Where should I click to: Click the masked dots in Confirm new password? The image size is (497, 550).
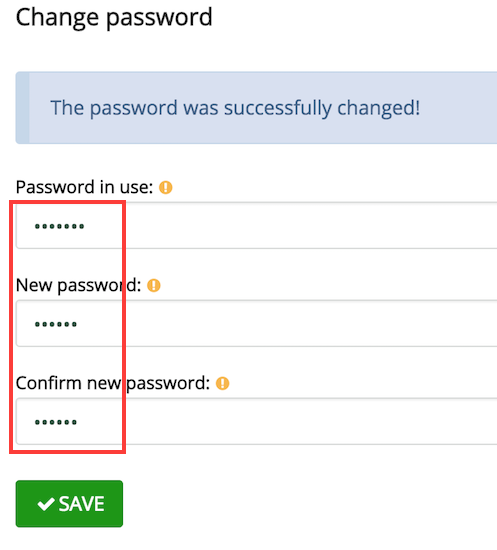(x=55, y=422)
